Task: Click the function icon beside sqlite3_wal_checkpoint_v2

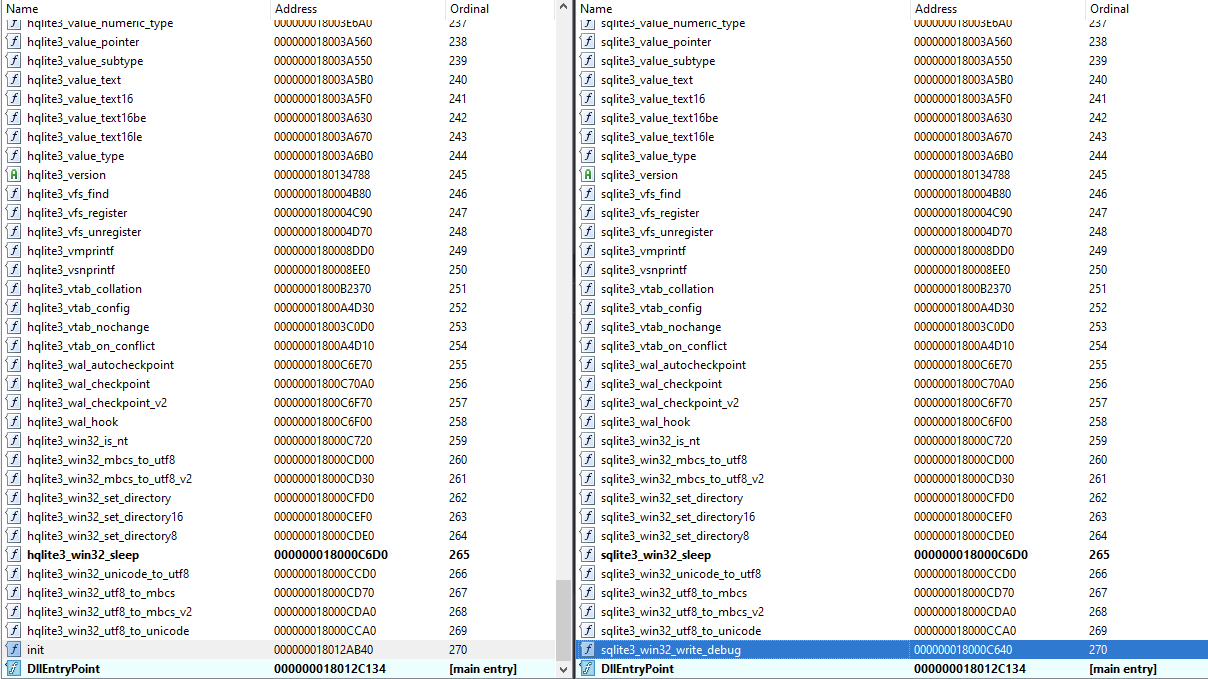Action: click(x=588, y=403)
